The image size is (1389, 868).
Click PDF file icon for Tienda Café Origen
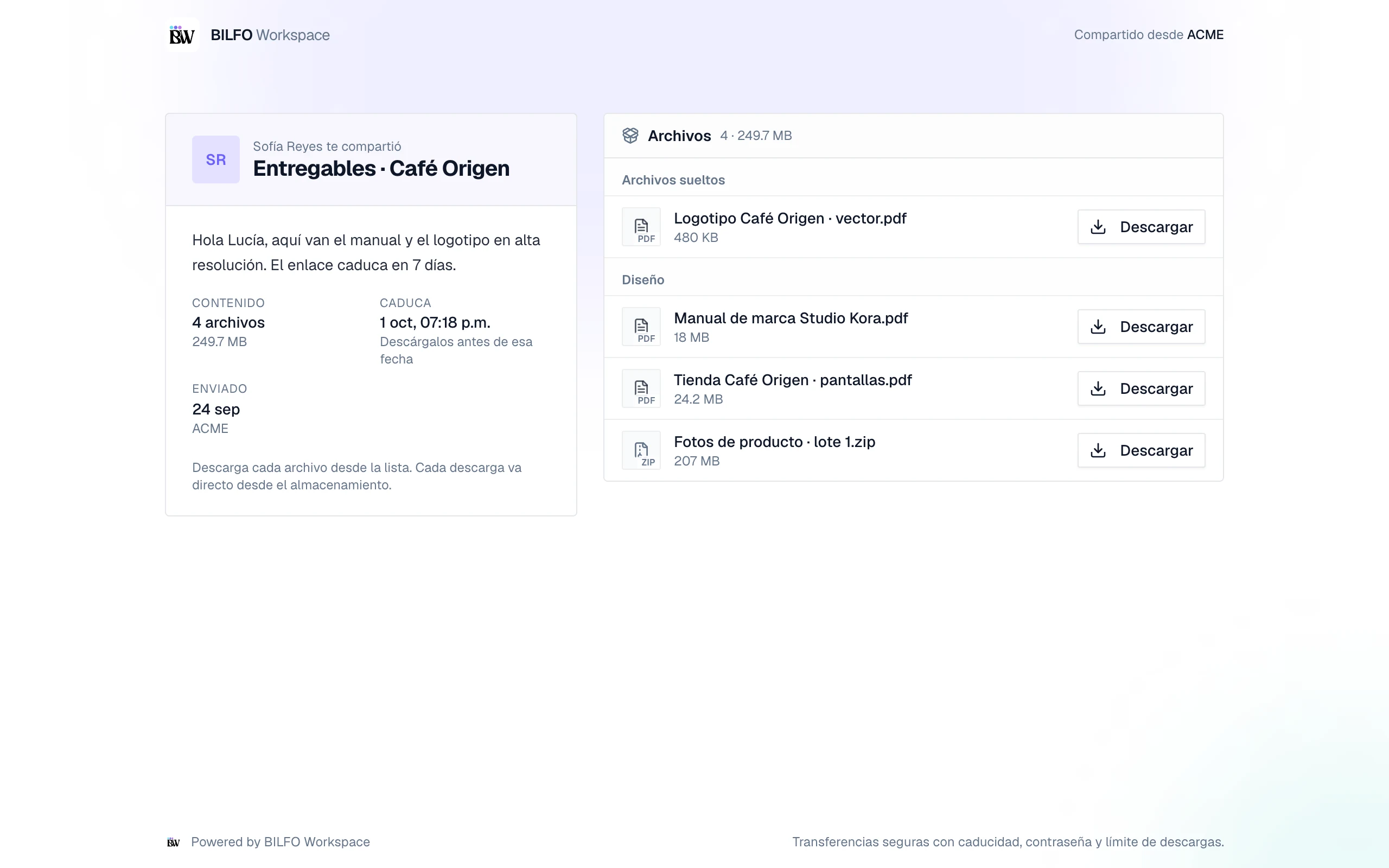point(641,388)
